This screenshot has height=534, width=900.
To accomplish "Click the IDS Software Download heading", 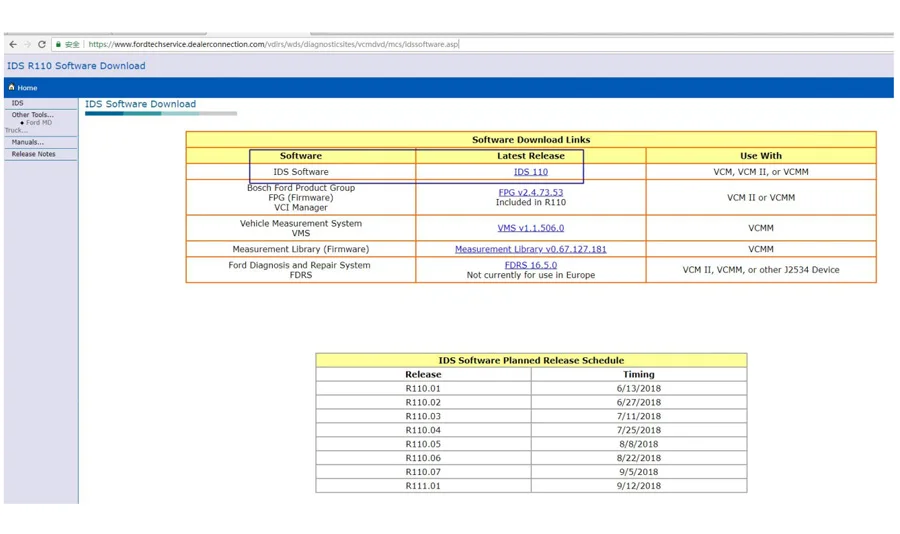I will tap(140, 104).
